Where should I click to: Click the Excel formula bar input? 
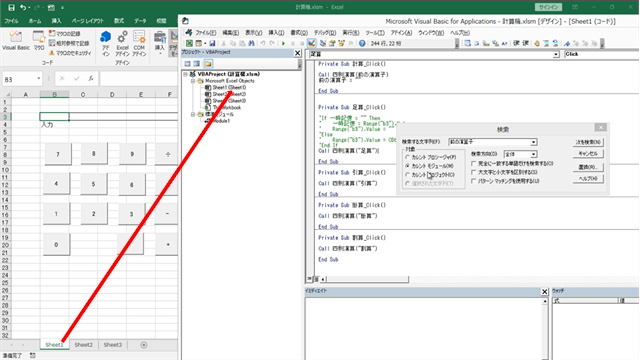[x=139, y=78]
